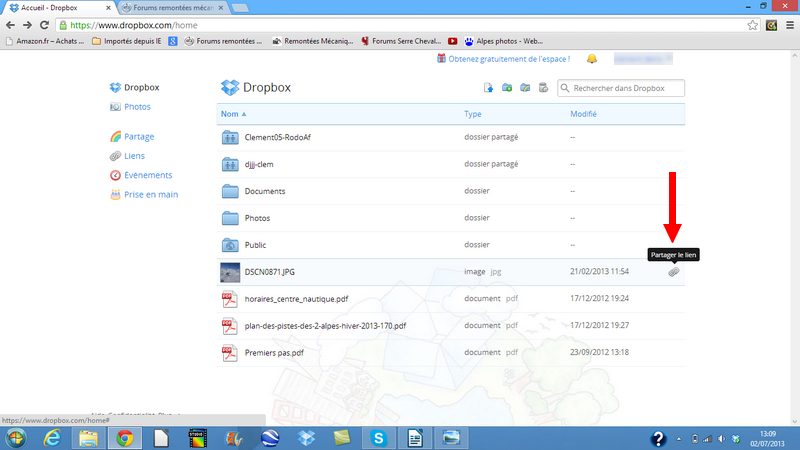Click the Public folder icon
800x450 pixels.
click(230, 245)
